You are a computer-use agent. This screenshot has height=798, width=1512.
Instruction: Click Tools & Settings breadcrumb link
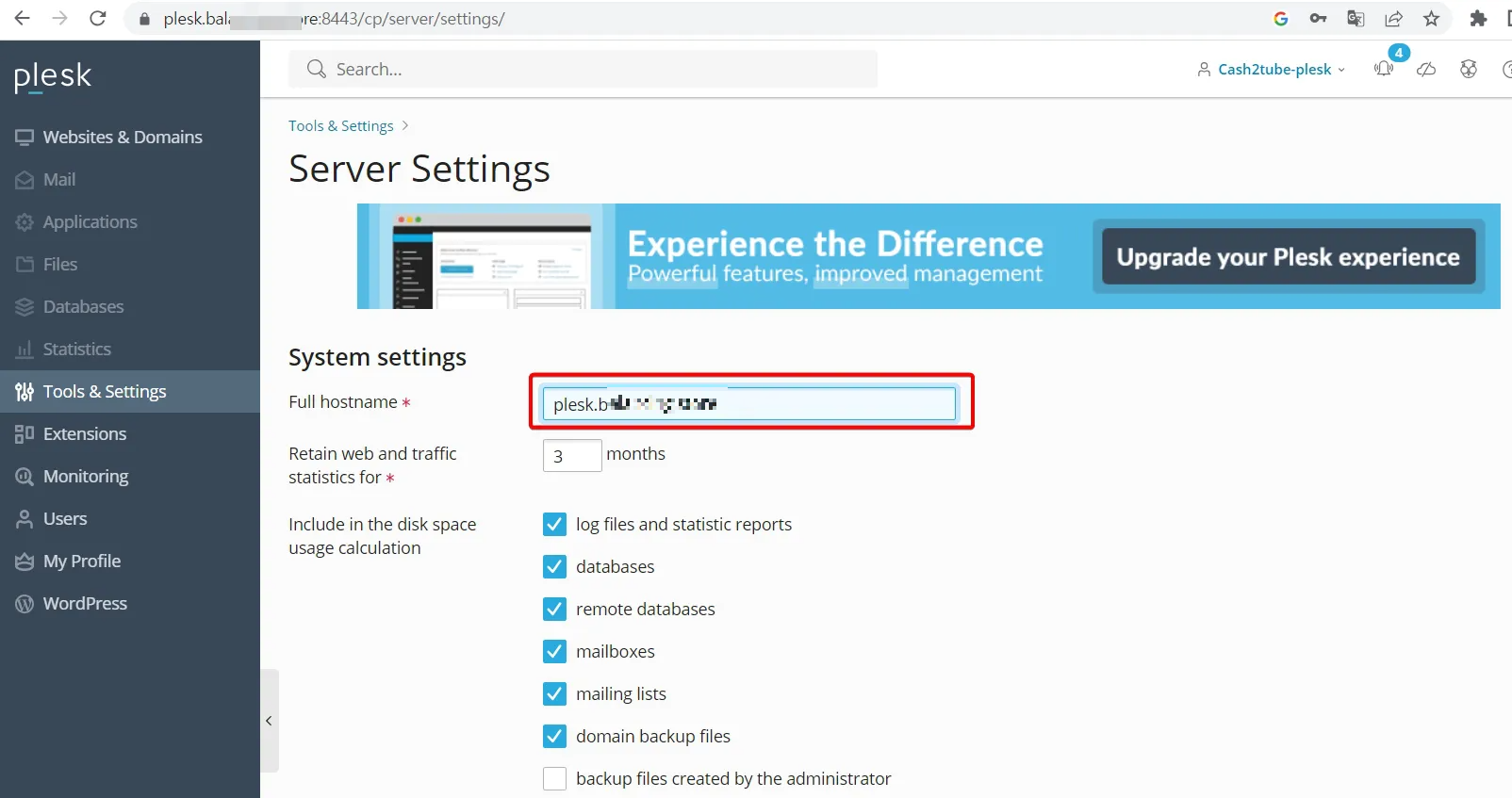click(340, 126)
